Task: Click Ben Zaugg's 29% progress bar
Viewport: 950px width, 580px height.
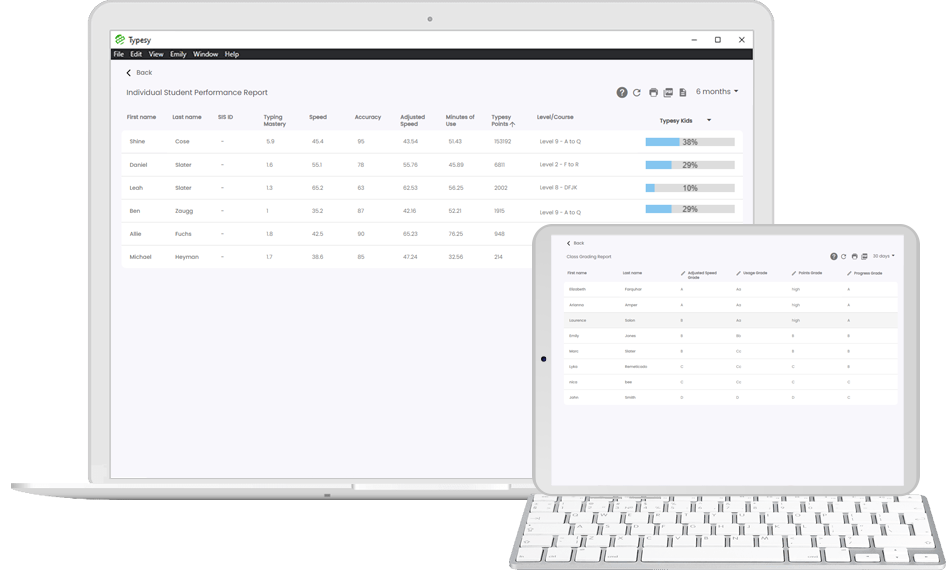Action: 690,209
